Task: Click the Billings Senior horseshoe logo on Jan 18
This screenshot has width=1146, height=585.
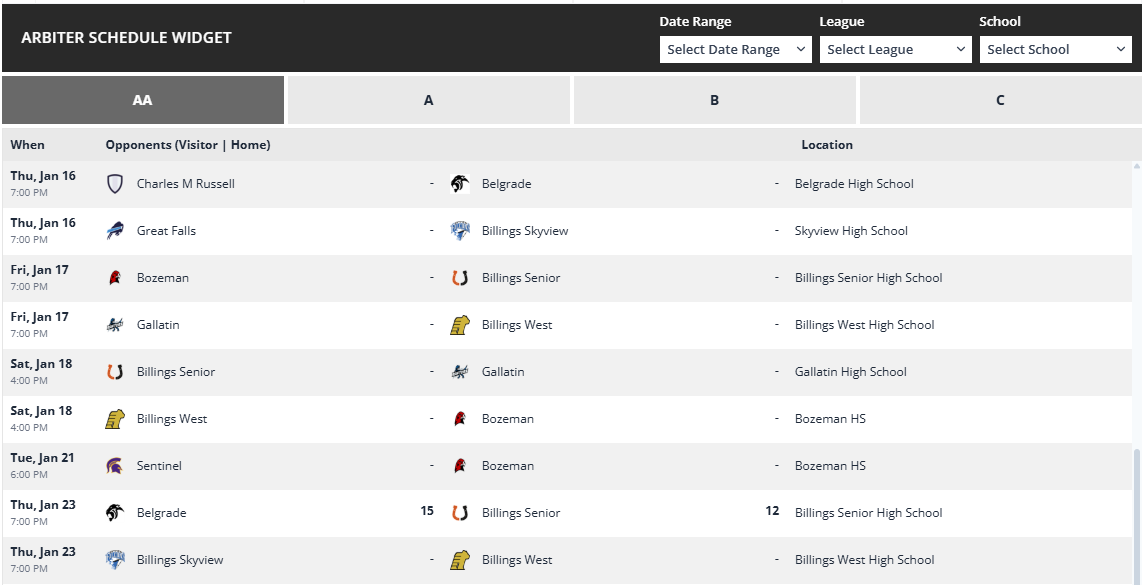Action: [115, 371]
